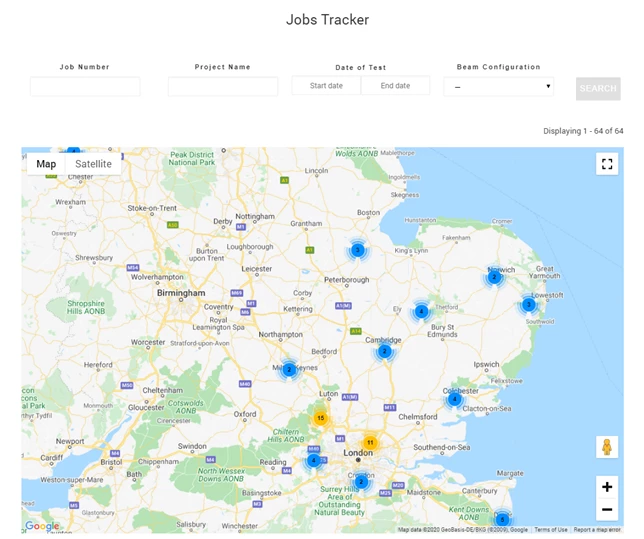This screenshot has width=644, height=539.
Task: Open the End date picker field
Action: 395,86
